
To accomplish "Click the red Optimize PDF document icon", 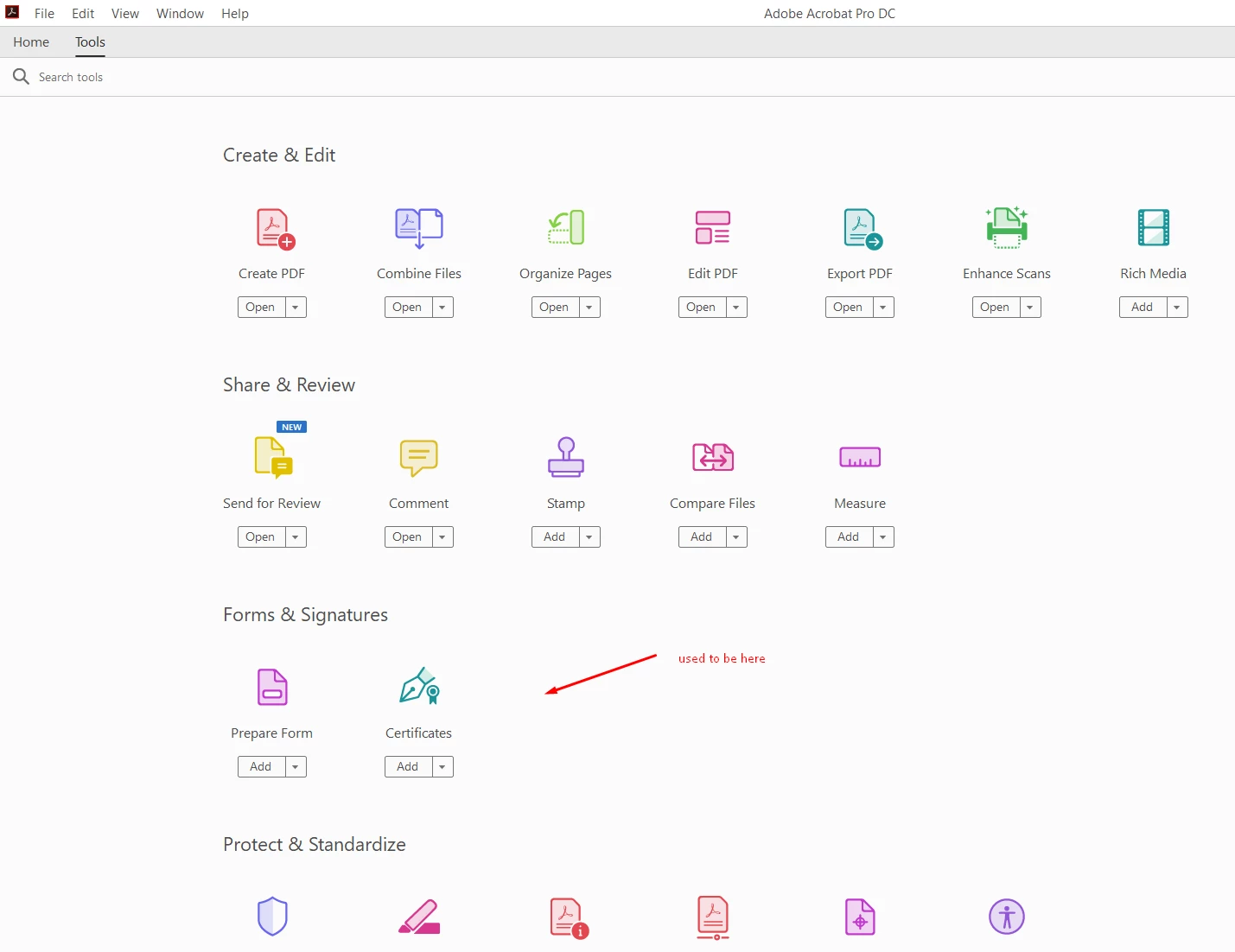I will click(713, 917).
